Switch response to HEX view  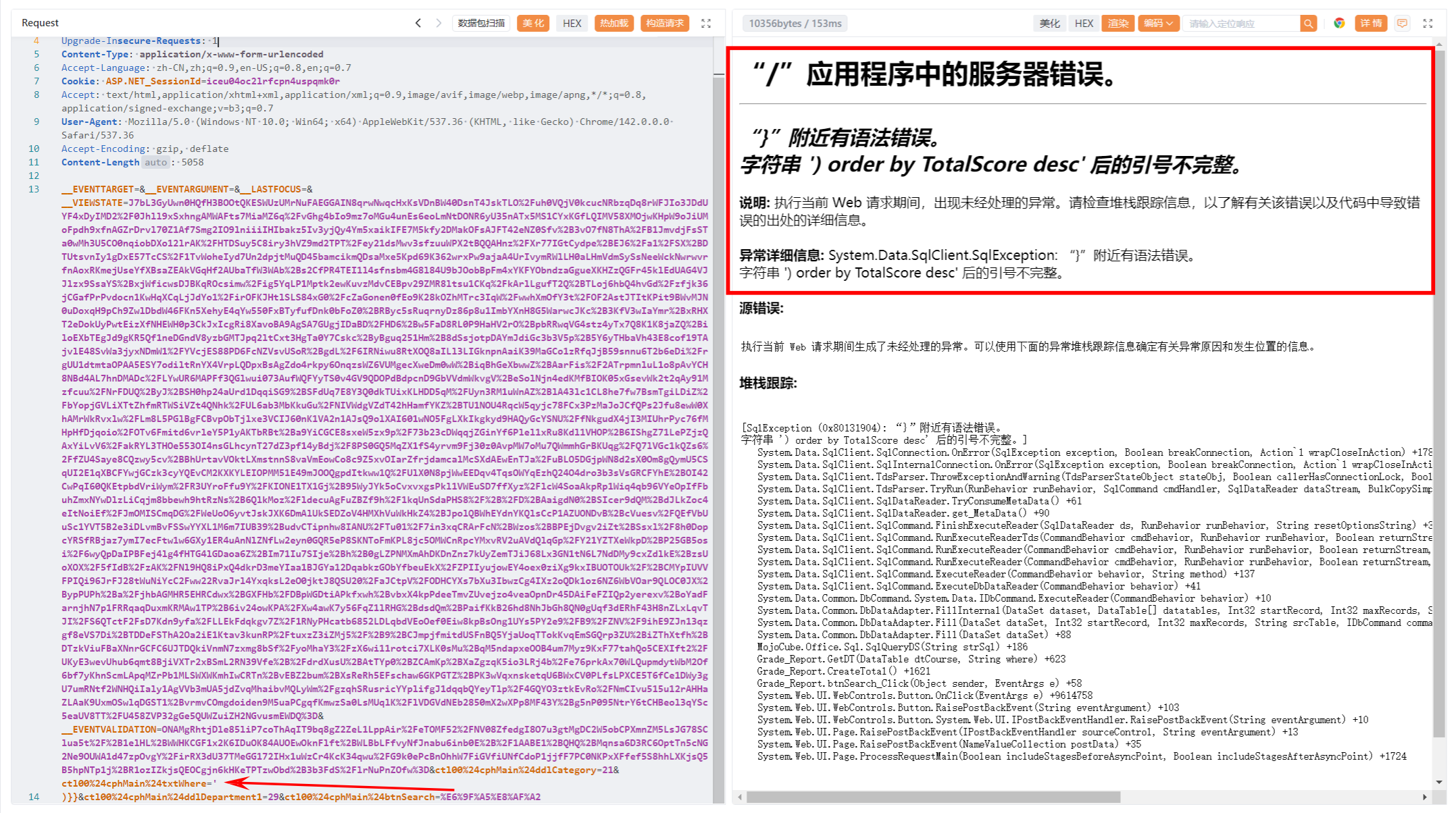(1084, 24)
